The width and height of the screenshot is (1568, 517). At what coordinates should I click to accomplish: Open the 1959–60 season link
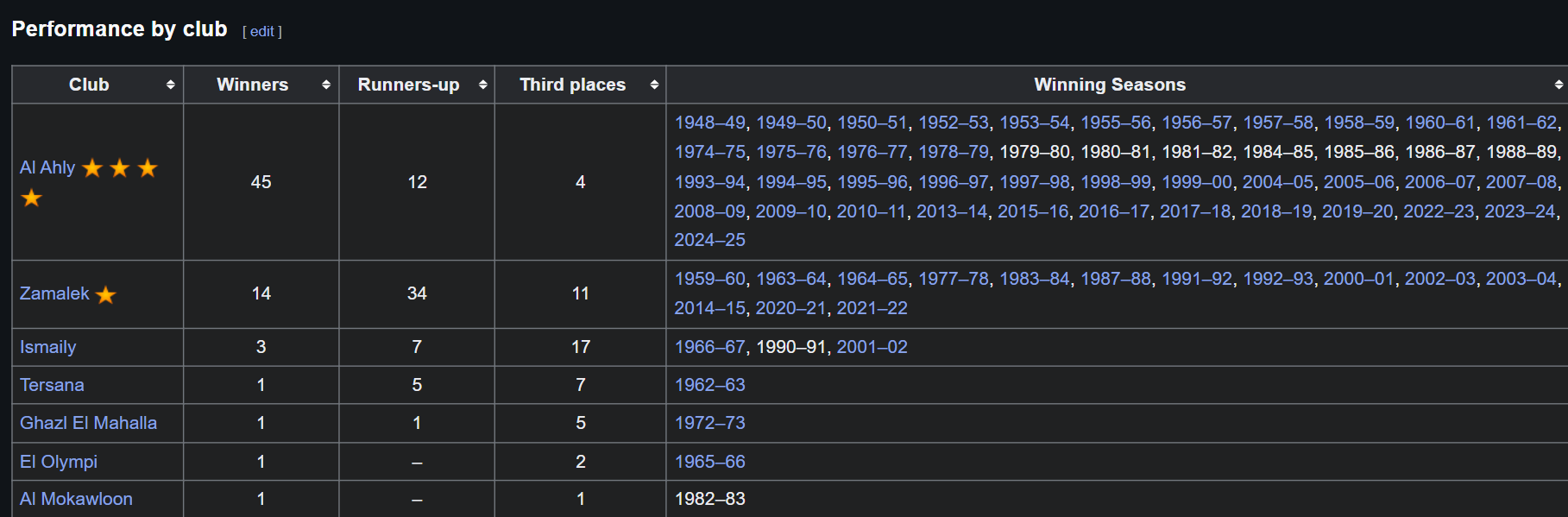point(709,279)
